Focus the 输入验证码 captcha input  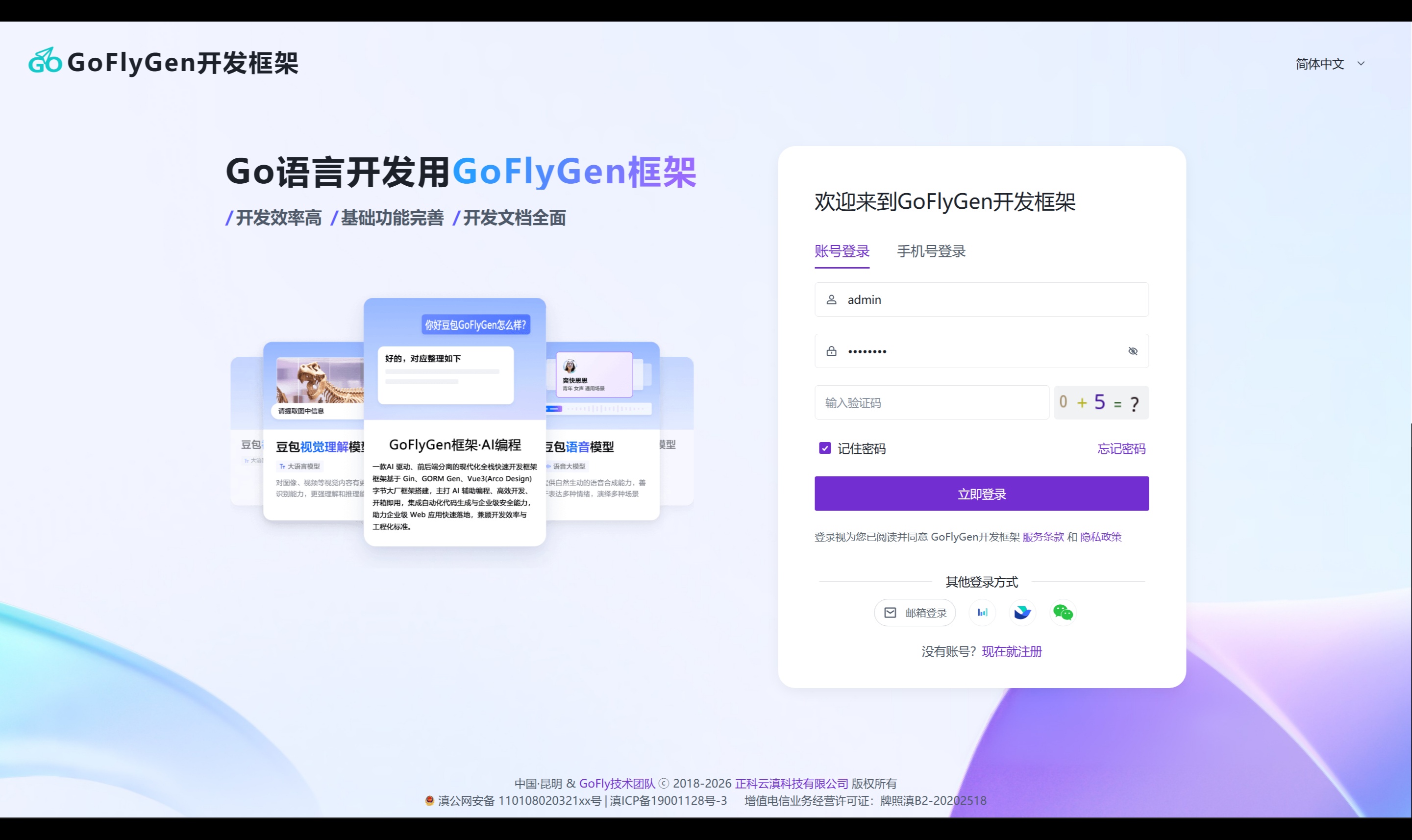point(932,402)
